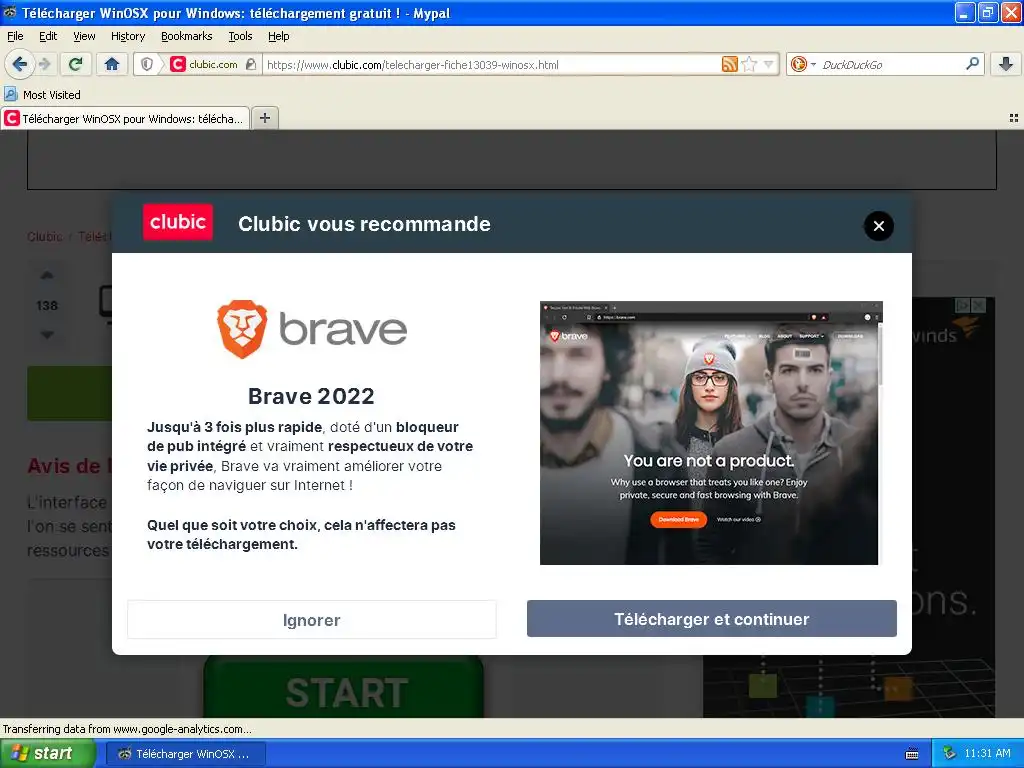1024x768 pixels.
Task: Click the search magnifier icon
Action: click(972, 64)
